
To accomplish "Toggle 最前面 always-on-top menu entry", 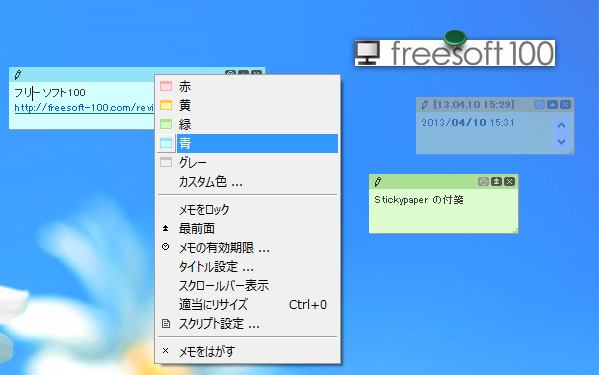I will 248,228.
